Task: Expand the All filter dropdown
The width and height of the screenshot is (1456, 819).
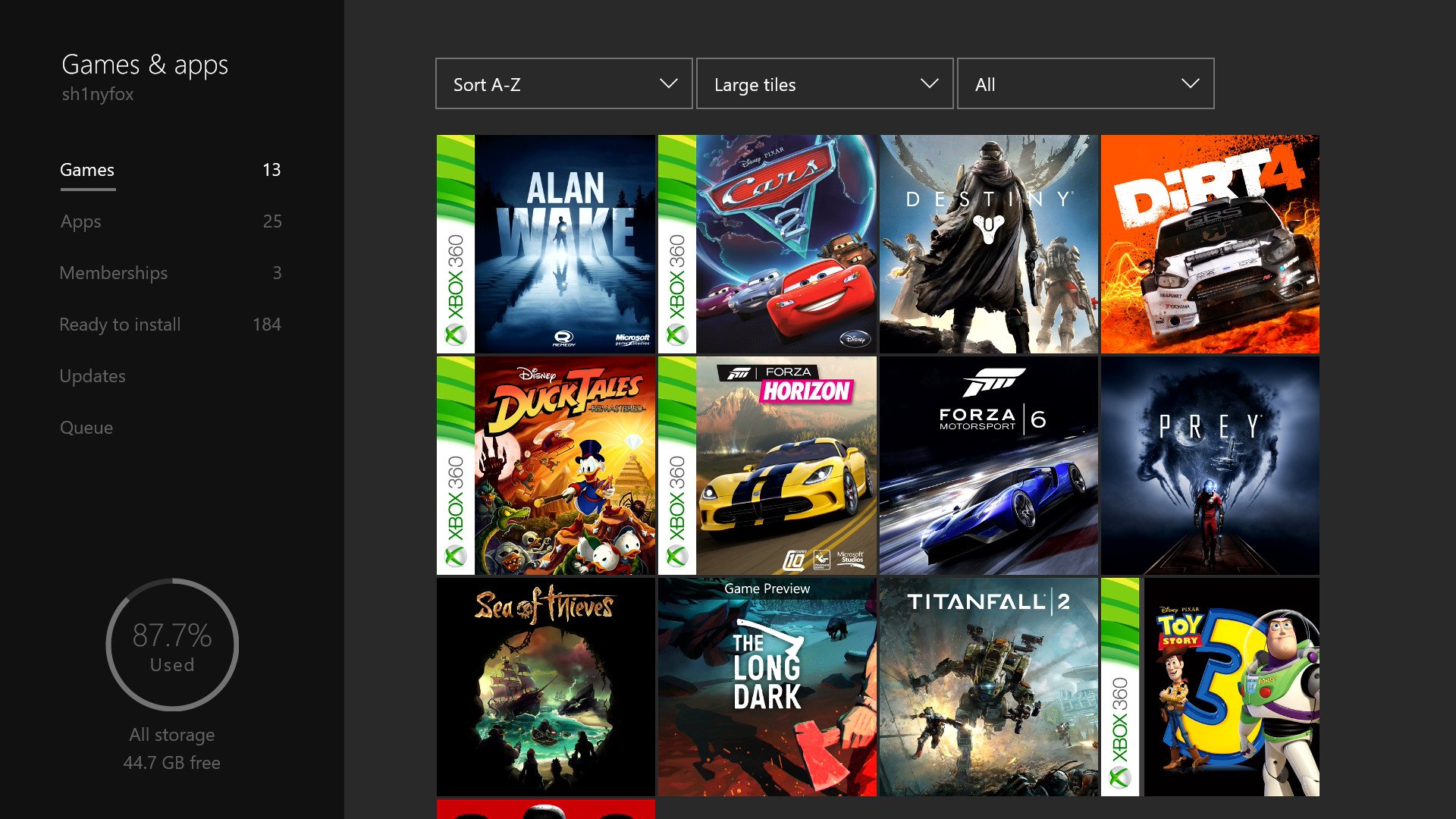Action: coord(1084,83)
